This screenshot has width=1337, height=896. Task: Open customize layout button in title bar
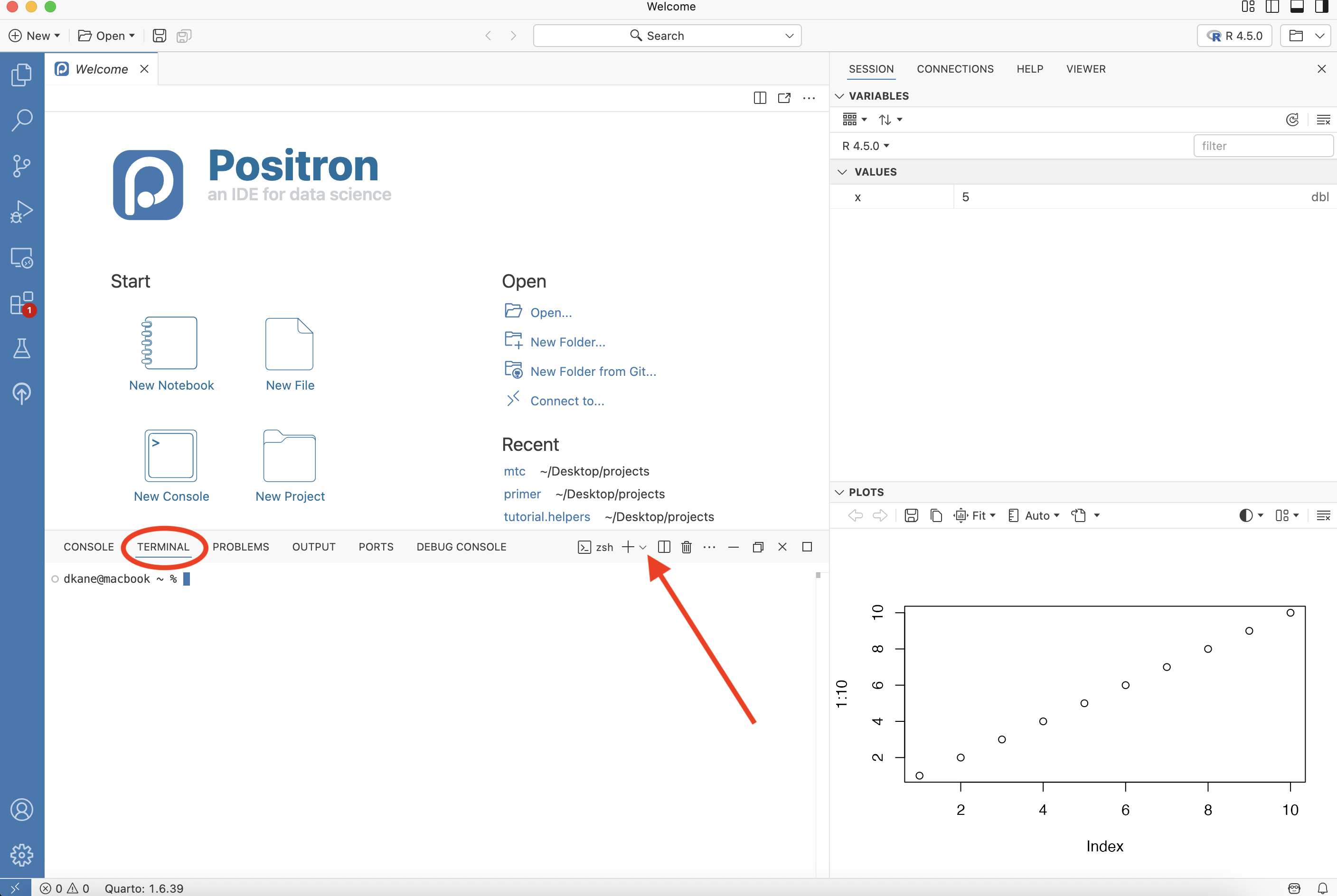(x=1248, y=7)
